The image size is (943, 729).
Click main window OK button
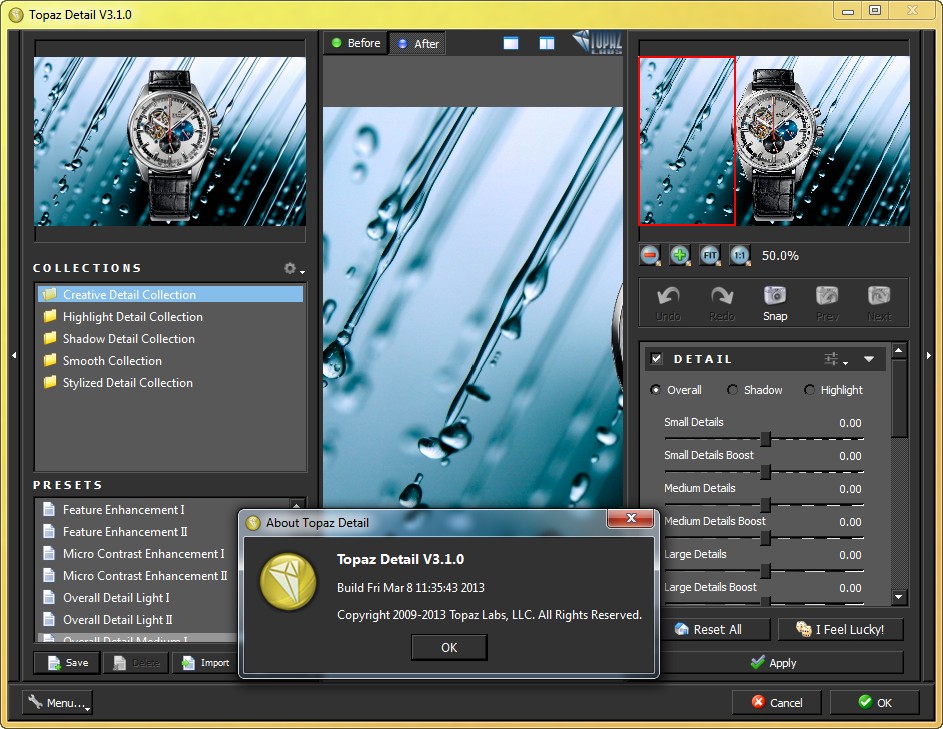click(875, 703)
